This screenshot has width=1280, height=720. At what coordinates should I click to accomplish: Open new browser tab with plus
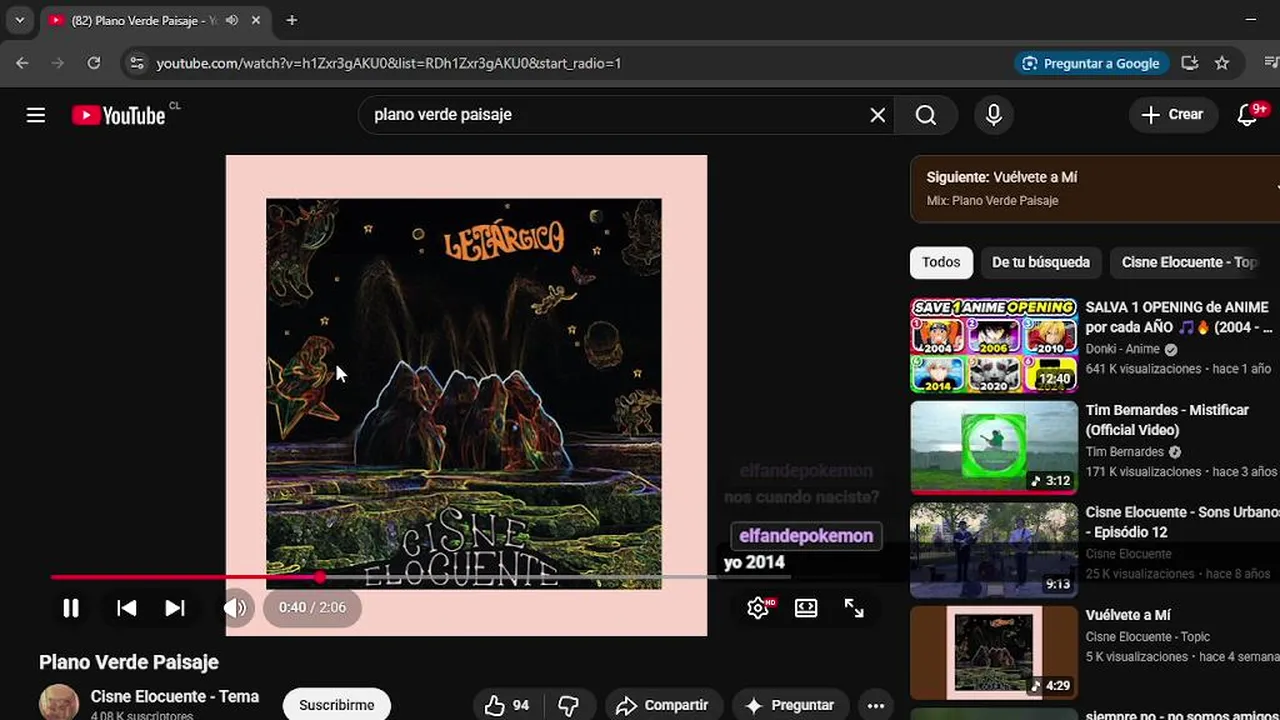tap(291, 20)
